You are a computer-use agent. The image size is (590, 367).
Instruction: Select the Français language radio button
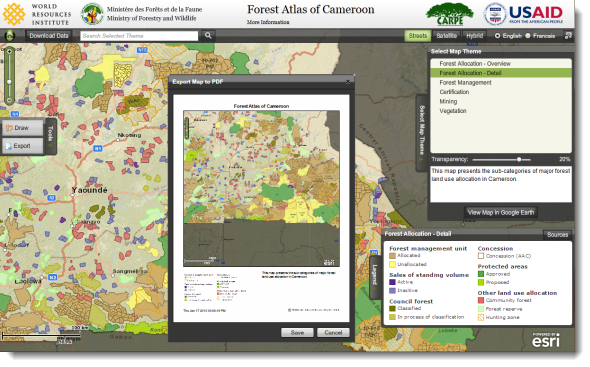pyautogui.click(x=528, y=36)
